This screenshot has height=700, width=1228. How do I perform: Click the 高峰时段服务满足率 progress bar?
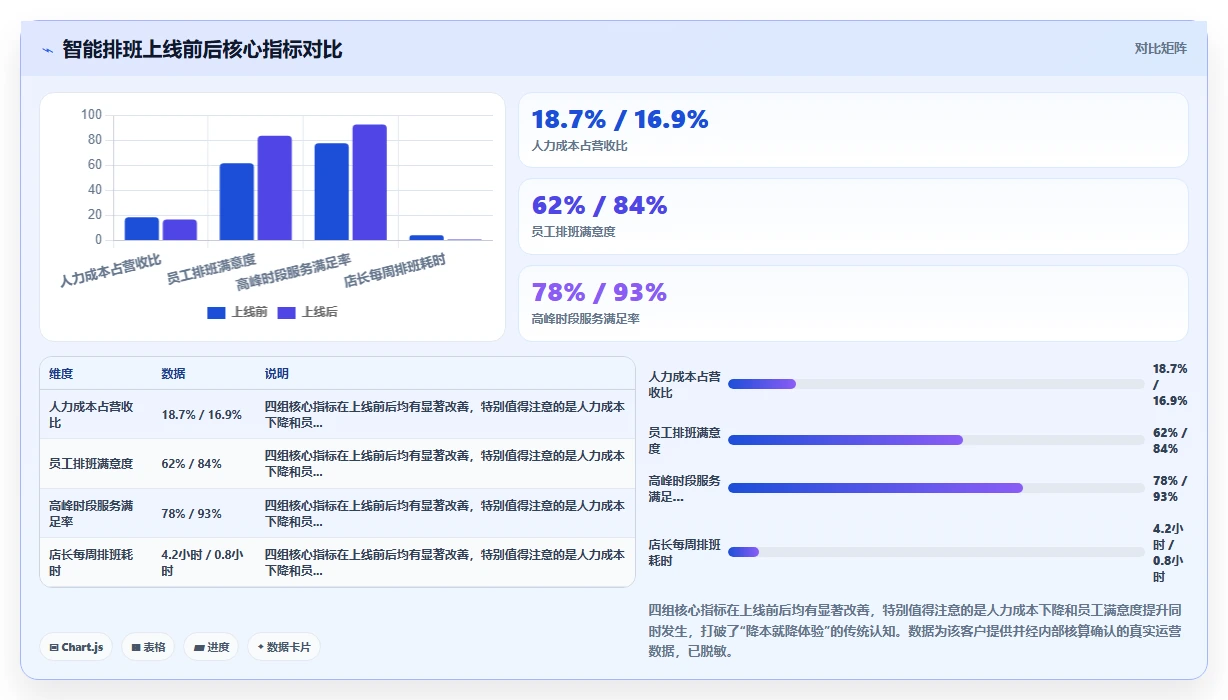click(936, 488)
